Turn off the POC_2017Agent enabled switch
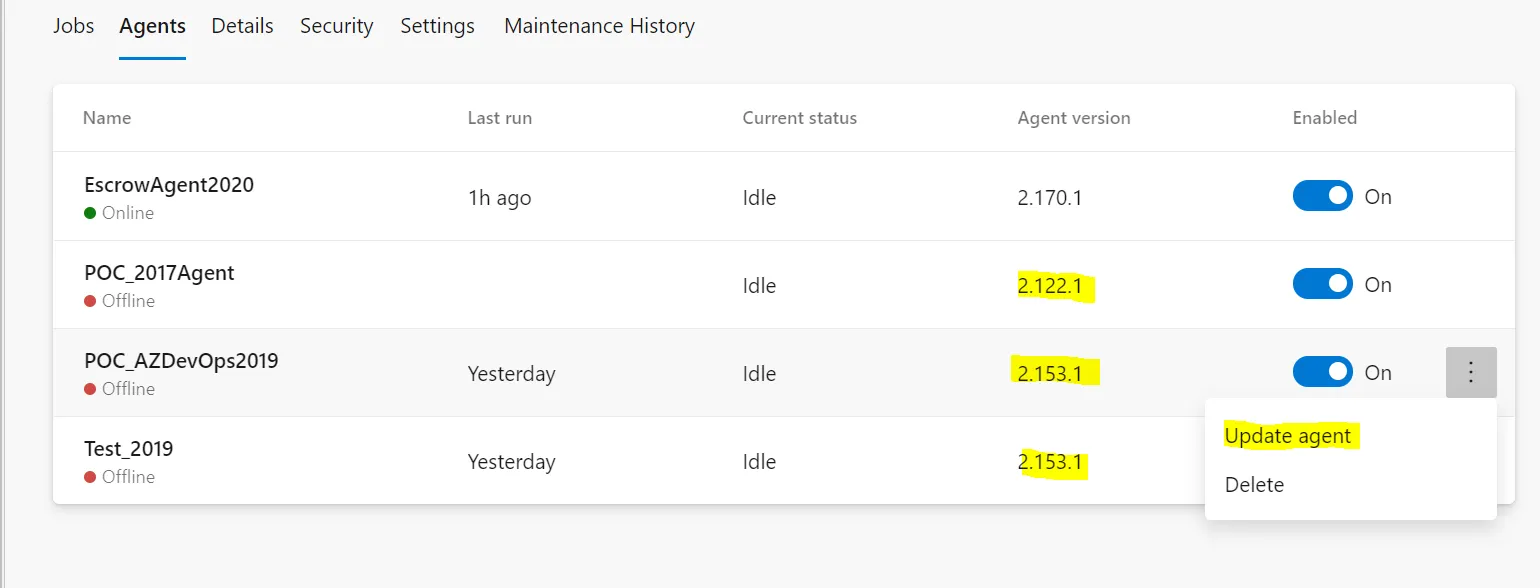 pyautogui.click(x=1322, y=284)
